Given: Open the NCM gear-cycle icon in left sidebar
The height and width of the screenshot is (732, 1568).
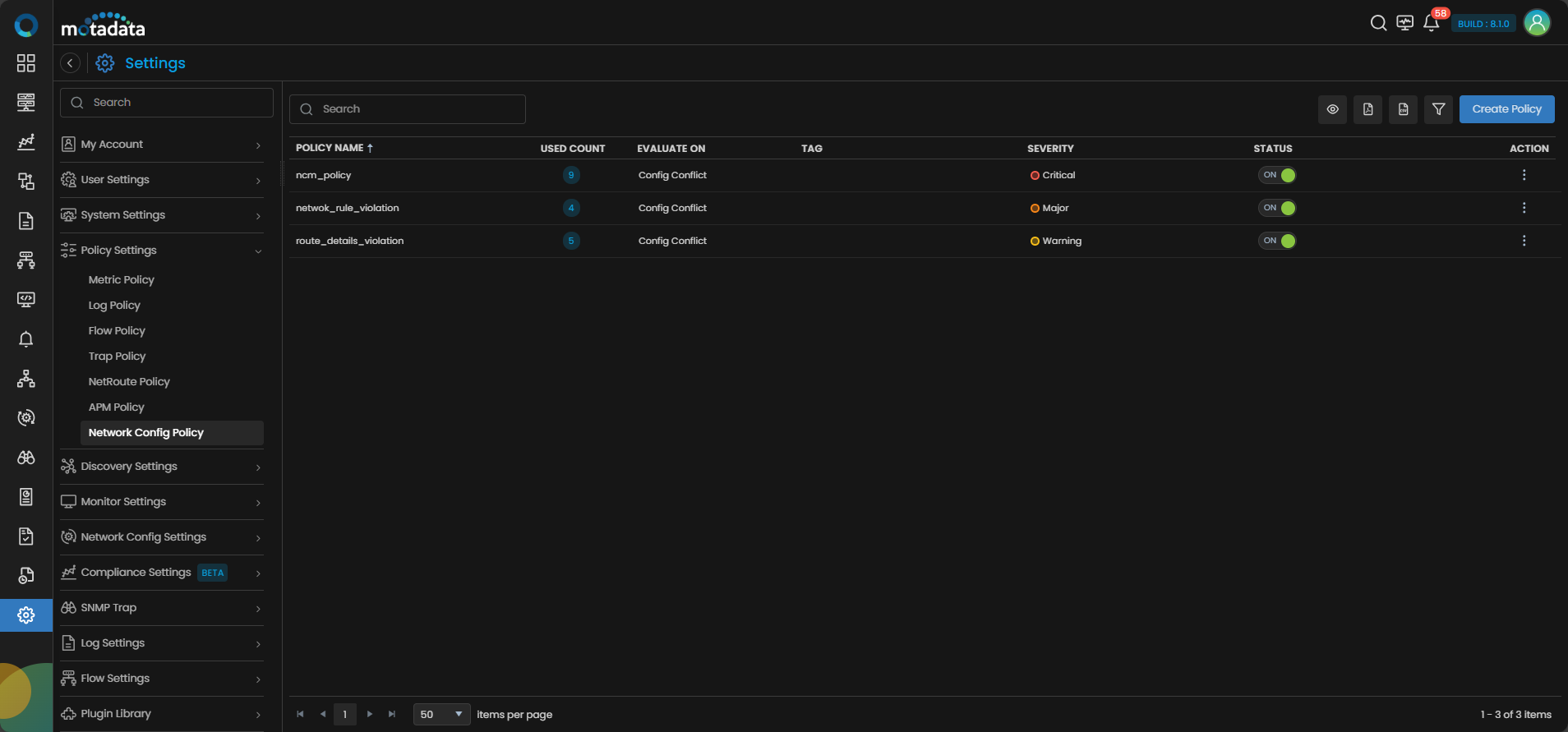Looking at the screenshot, I should click(26, 418).
